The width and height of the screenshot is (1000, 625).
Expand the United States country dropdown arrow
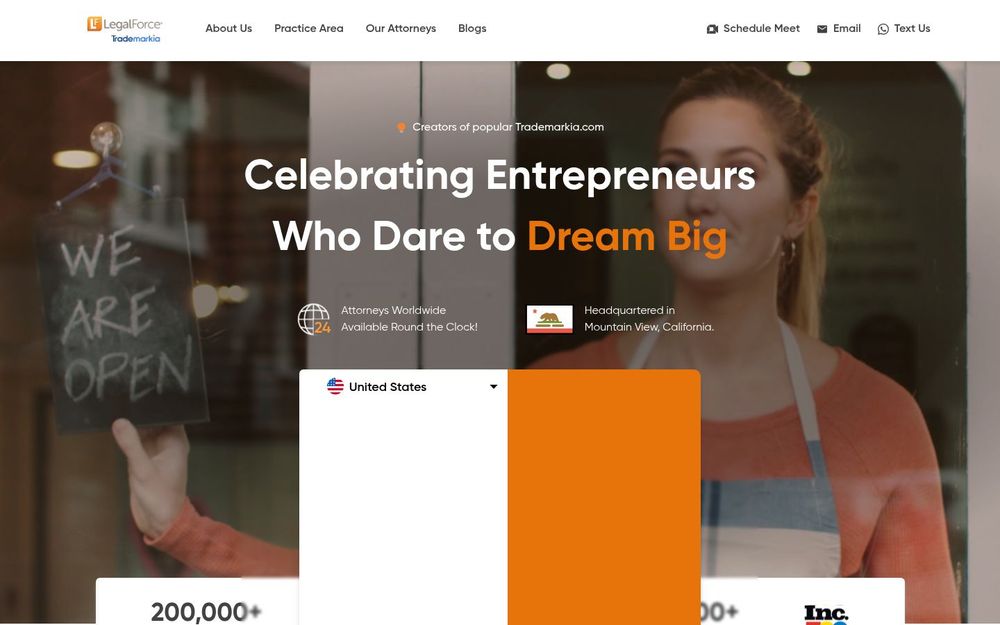493,386
